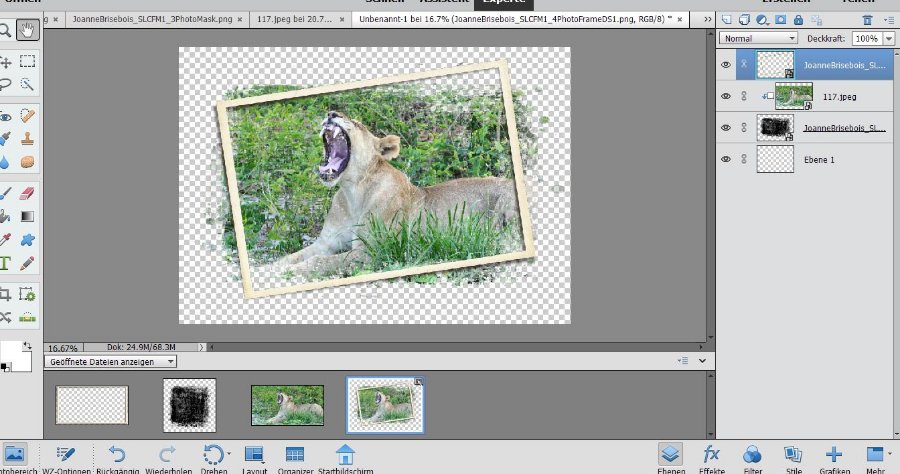The image size is (900, 474).
Task: Select the rectangular Marquee selection tool
Action: pyautogui.click(x=28, y=61)
